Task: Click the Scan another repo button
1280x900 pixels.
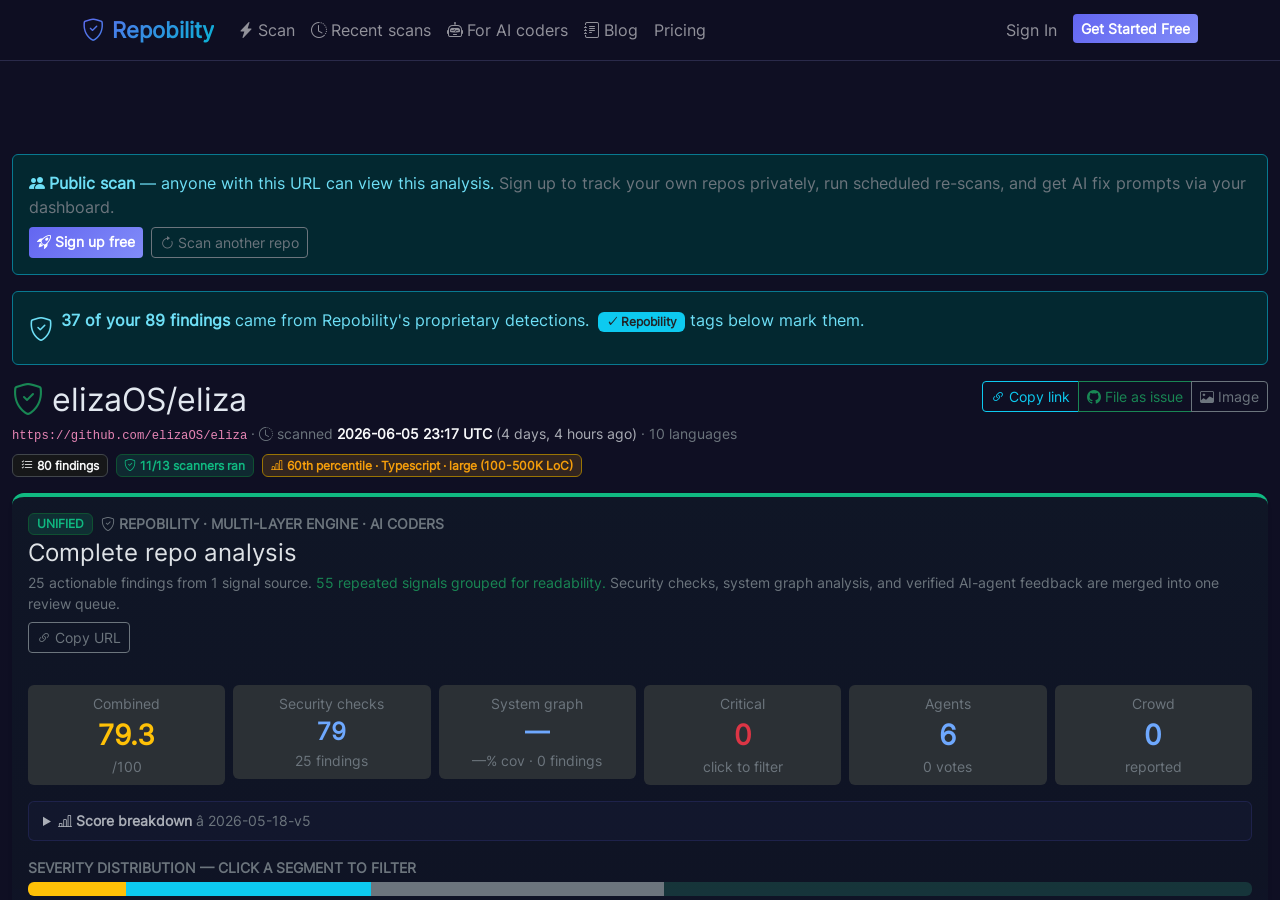Action: 229,242
